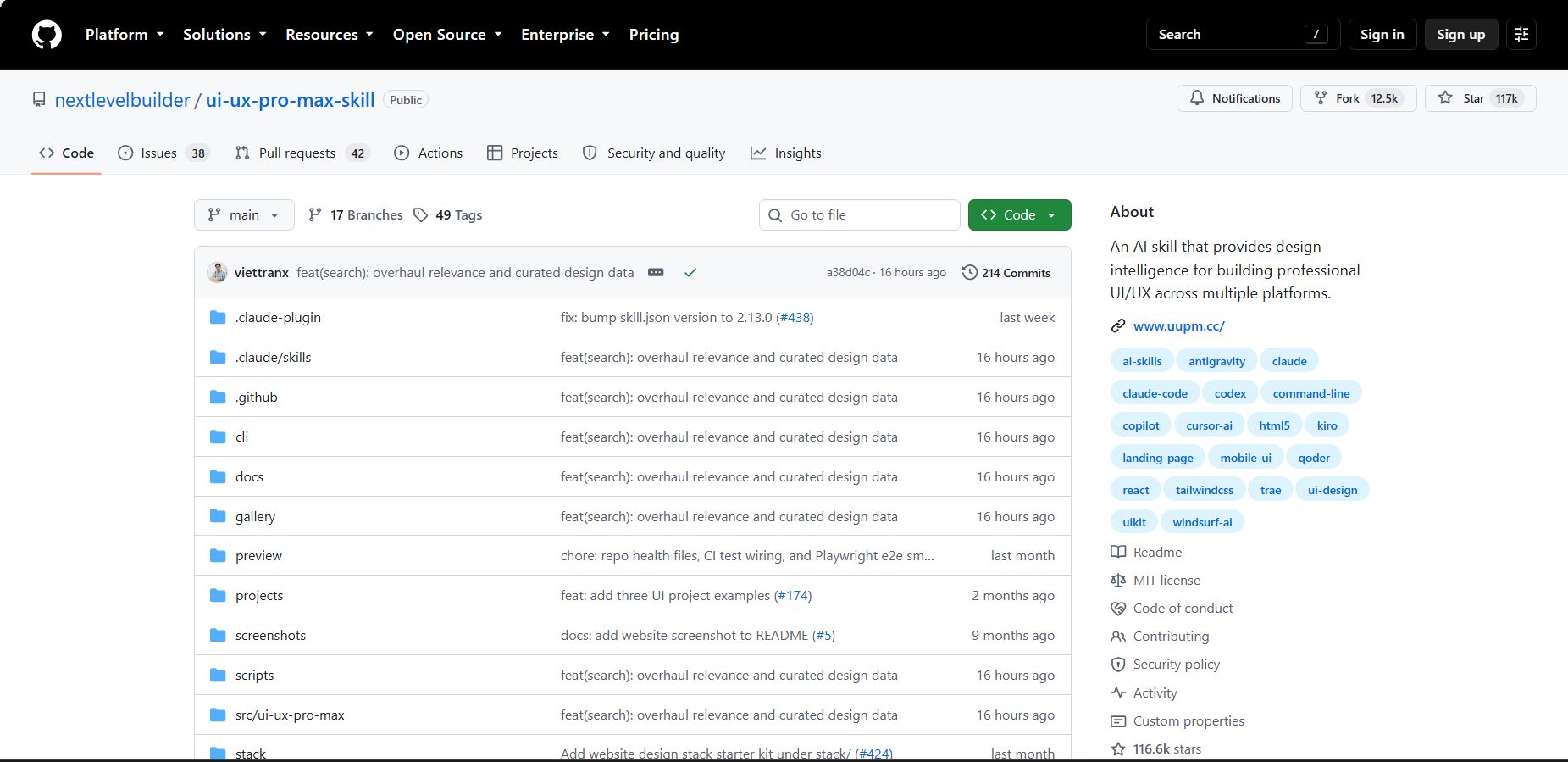Click the docs folder icon
The height and width of the screenshot is (762, 1568).
218,477
